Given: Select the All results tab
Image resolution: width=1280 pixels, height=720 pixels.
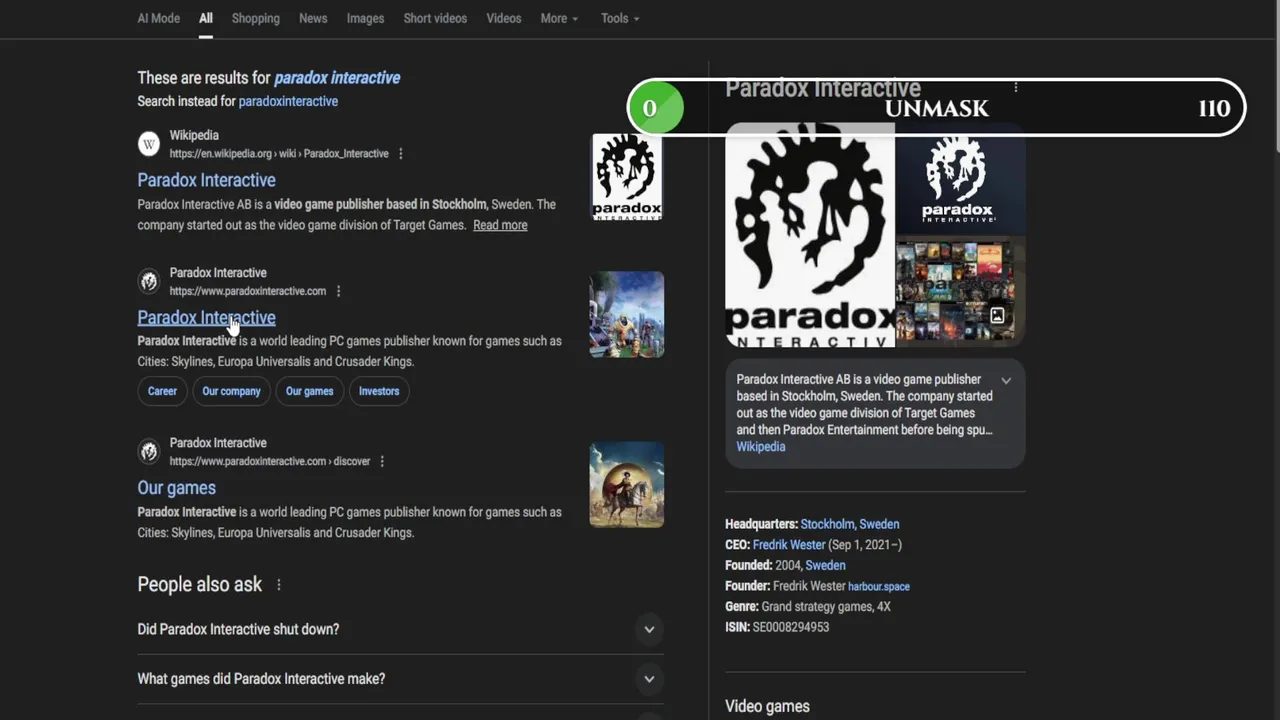Looking at the screenshot, I should (206, 18).
